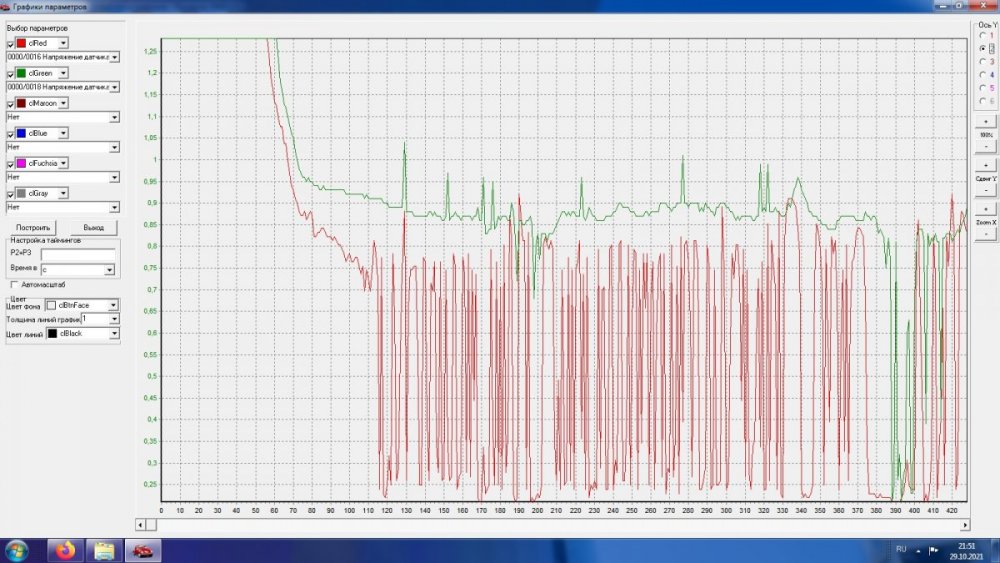Image resolution: width=1000 pixels, height=563 pixels.
Task: Click the taskbar clock 21:51
Action: pyautogui.click(x=966, y=551)
